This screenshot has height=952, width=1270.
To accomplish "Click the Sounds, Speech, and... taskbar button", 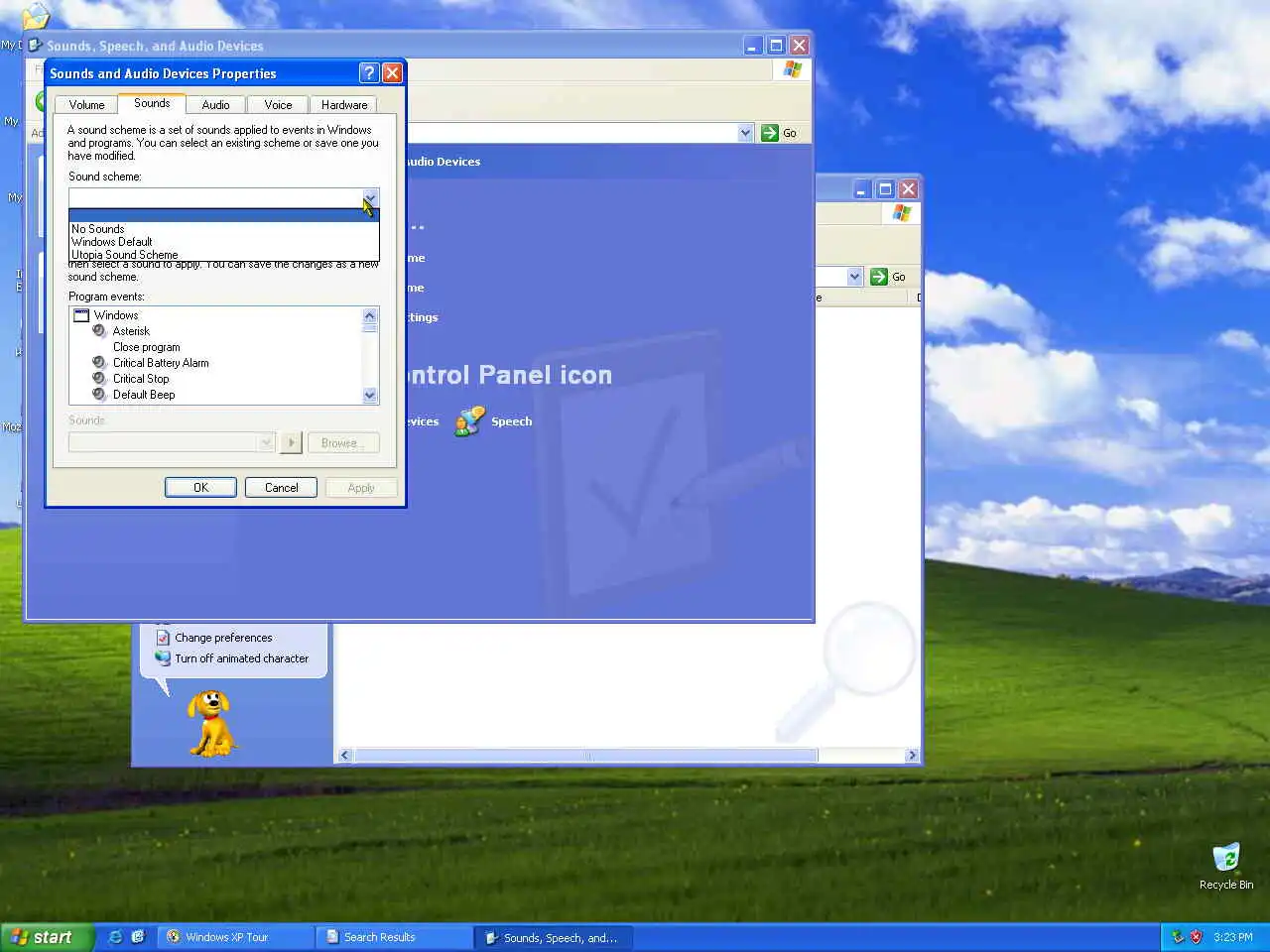I will pos(554,937).
